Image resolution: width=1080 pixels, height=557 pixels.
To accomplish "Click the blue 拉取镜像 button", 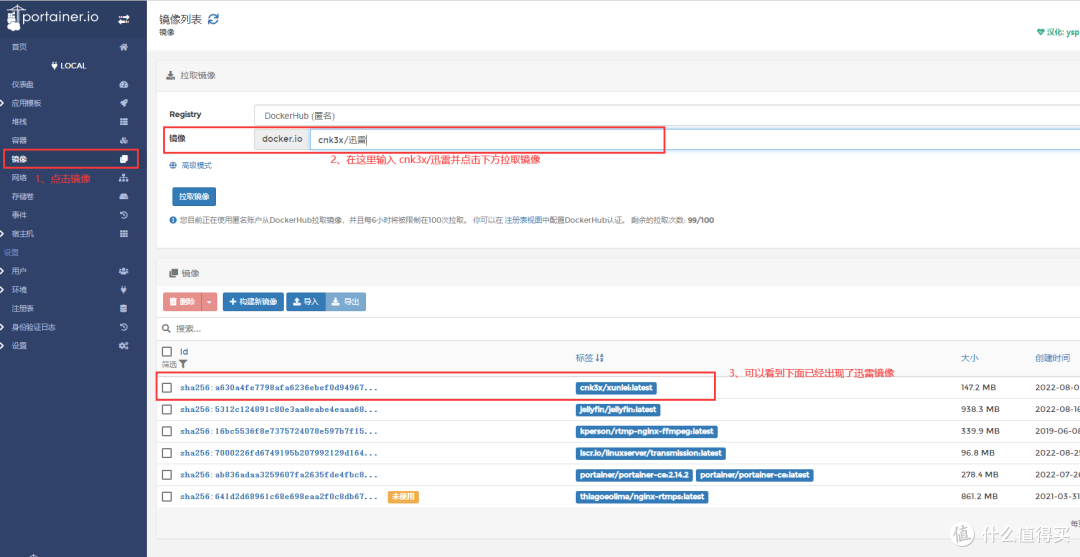I will coord(194,196).
